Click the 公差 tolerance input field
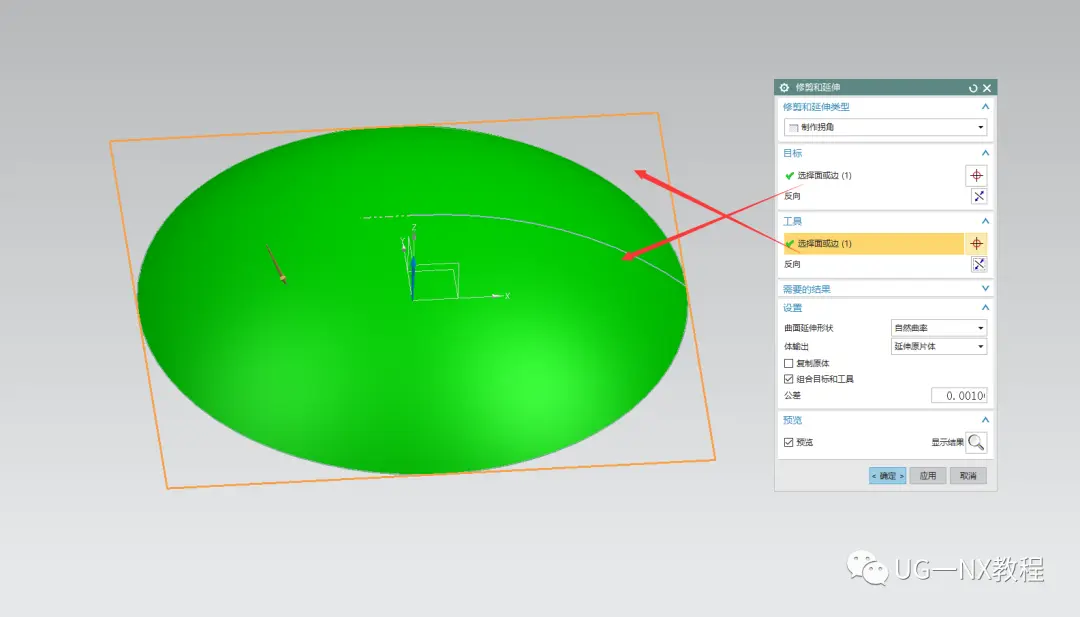1080x617 pixels. (x=959, y=395)
